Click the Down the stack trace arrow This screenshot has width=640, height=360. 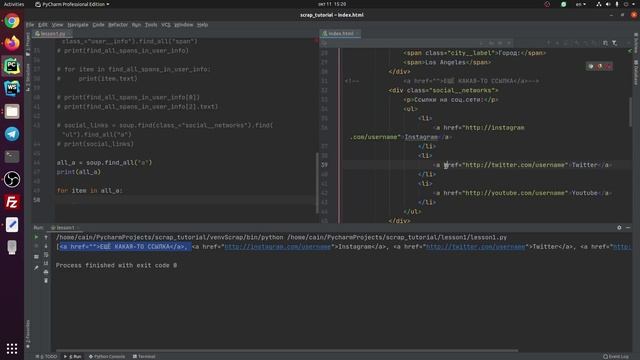46,246
